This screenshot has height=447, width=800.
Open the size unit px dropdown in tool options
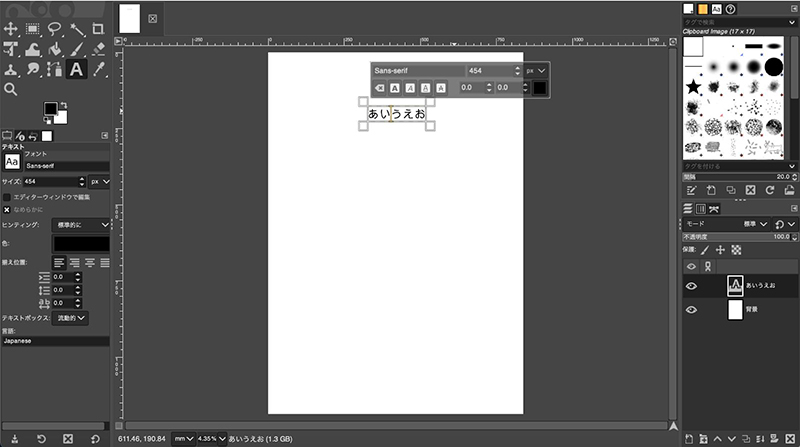(99, 182)
